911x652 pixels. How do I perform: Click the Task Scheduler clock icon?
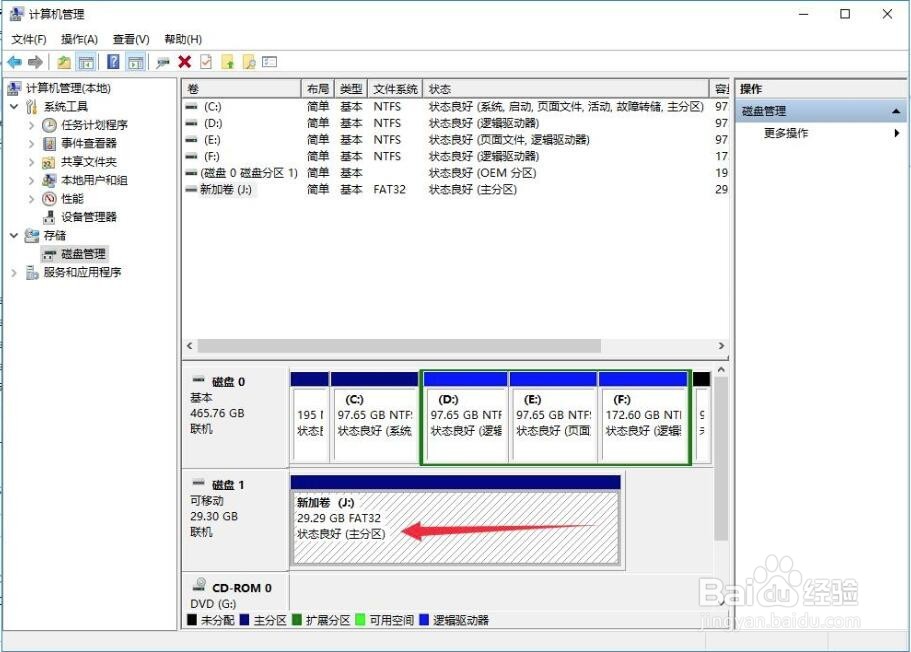click(x=49, y=125)
